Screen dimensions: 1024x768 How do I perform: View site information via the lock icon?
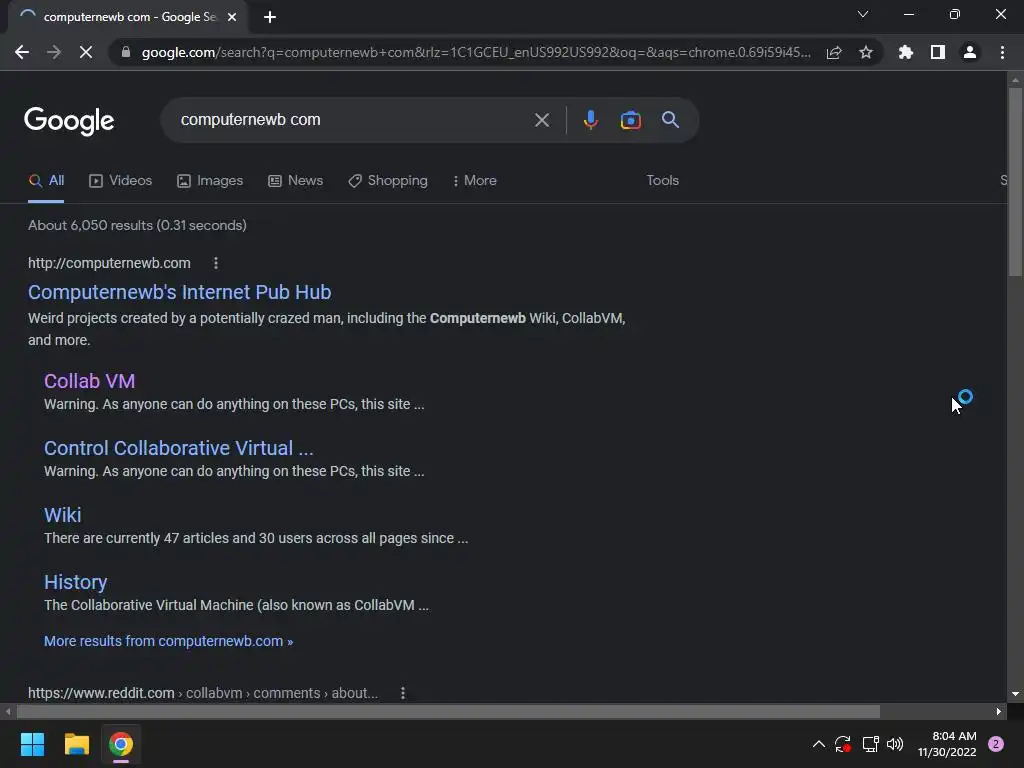click(126, 52)
